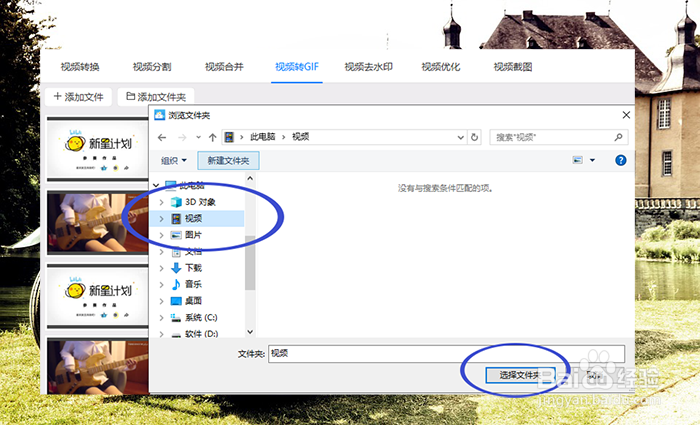This screenshot has width=700, height=425.
Task: Expand the 下载 tree node
Action: click(x=162, y=268)
